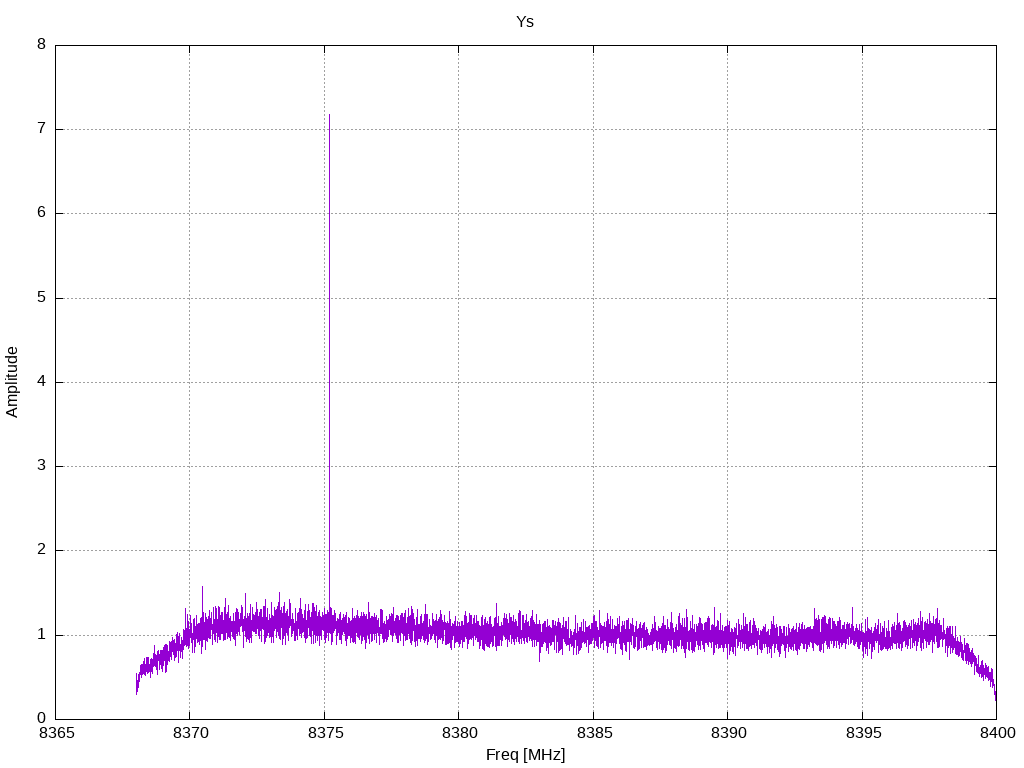Click x-axis tick label 8395
Viewport: 1024px width, 768px height.
pos(863,733)
